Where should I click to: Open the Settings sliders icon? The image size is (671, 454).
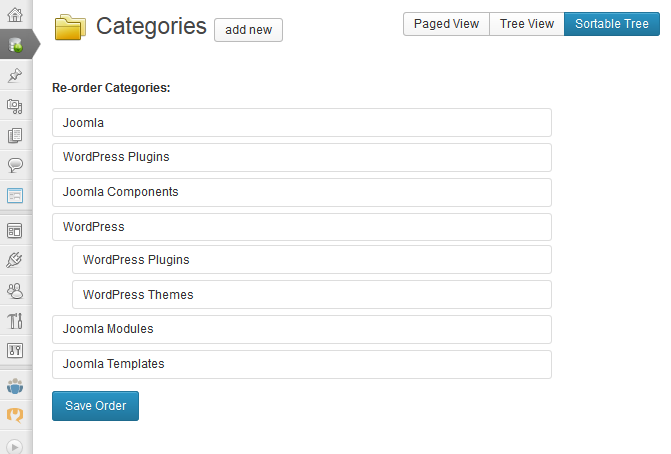coord(15,350)
